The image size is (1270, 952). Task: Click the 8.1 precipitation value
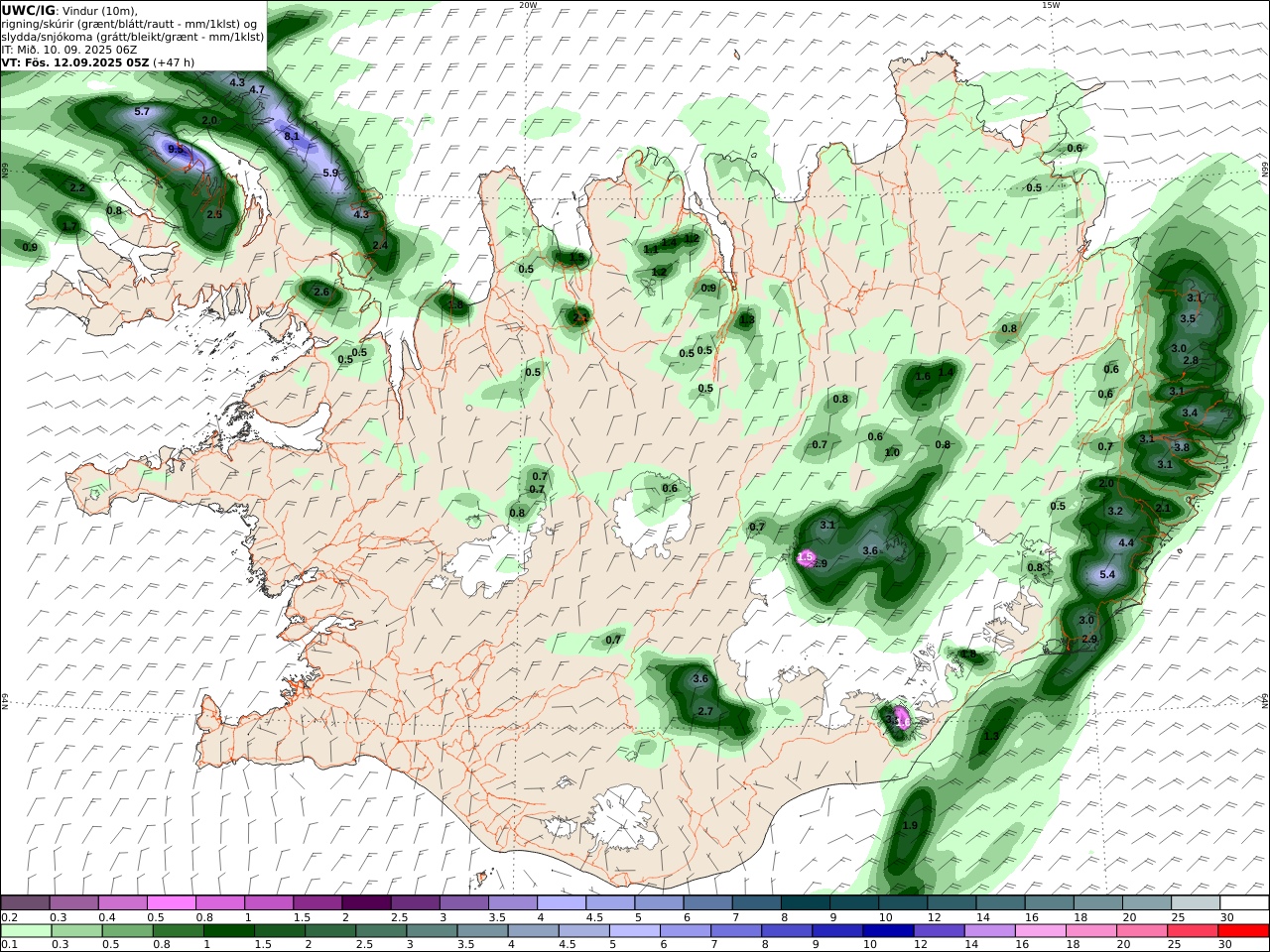[292, 135]
